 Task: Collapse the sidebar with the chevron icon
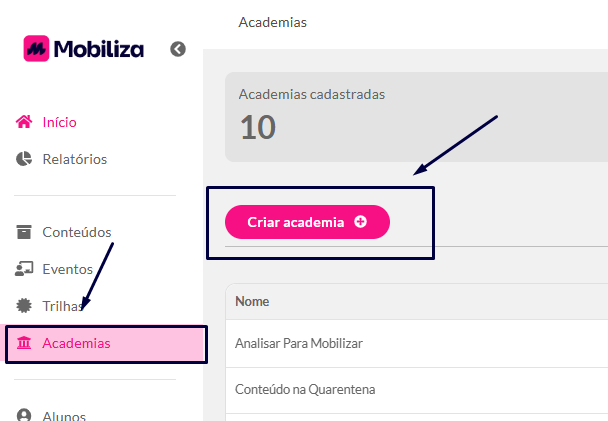178,49
